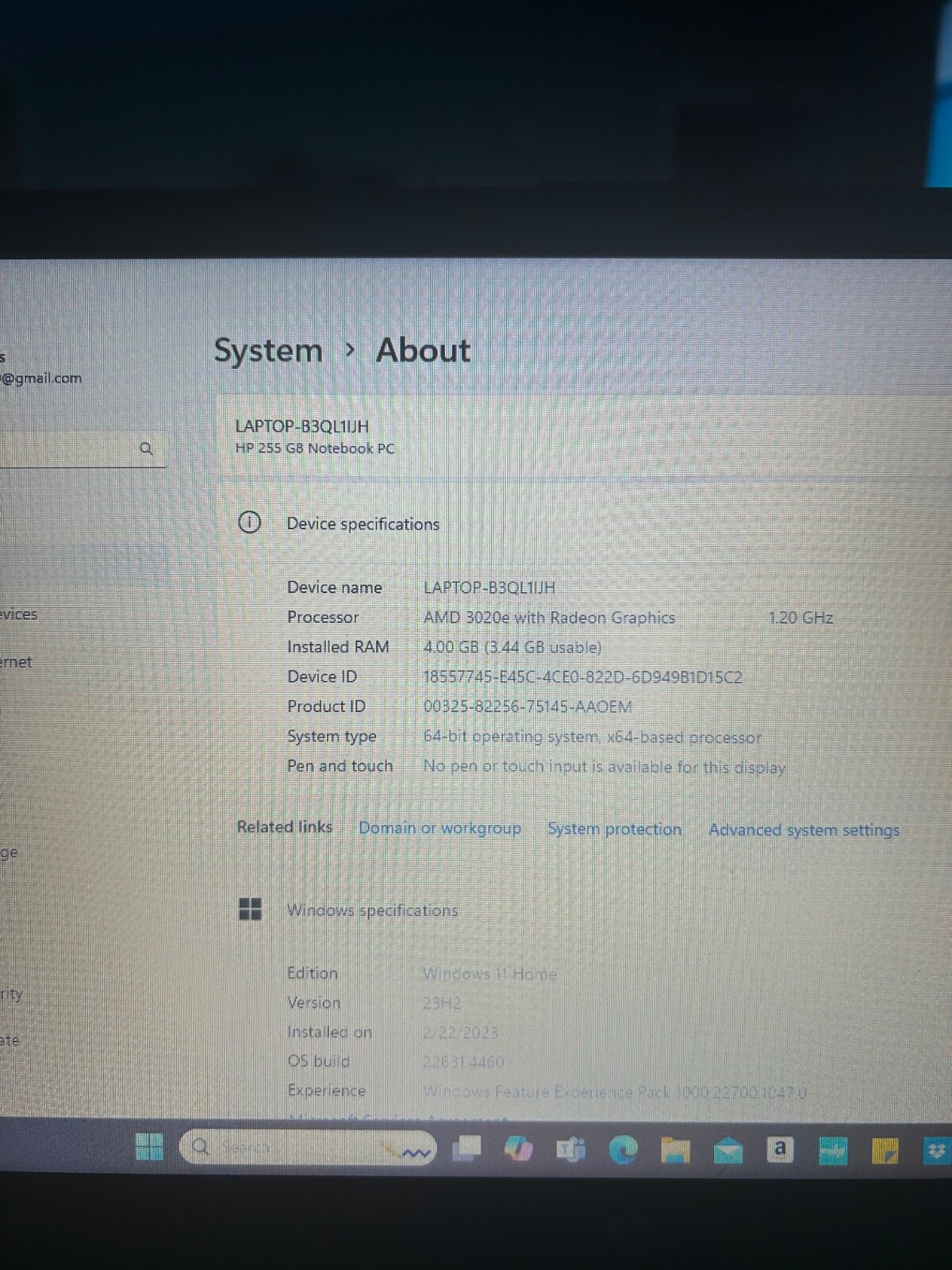Select the Windows 11 Home edition value
Screen dimensions: 952x1270
click(x=489, y=973)
